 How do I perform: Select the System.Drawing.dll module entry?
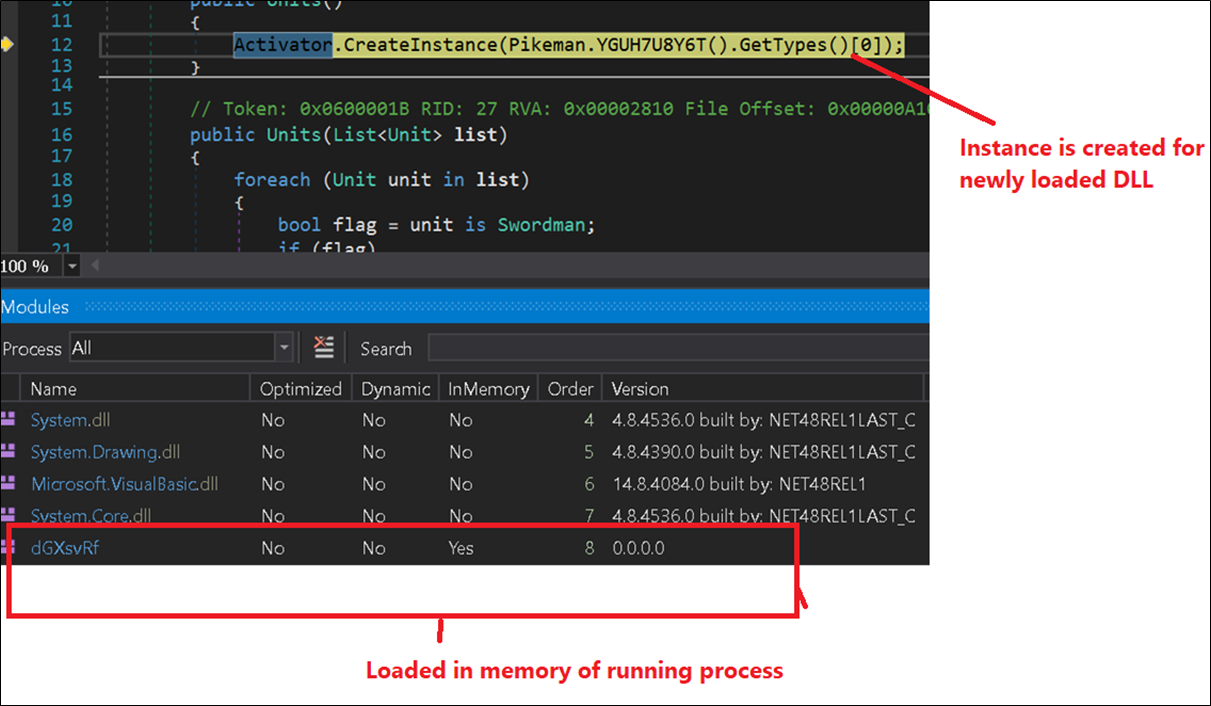[x=105, y=452]
